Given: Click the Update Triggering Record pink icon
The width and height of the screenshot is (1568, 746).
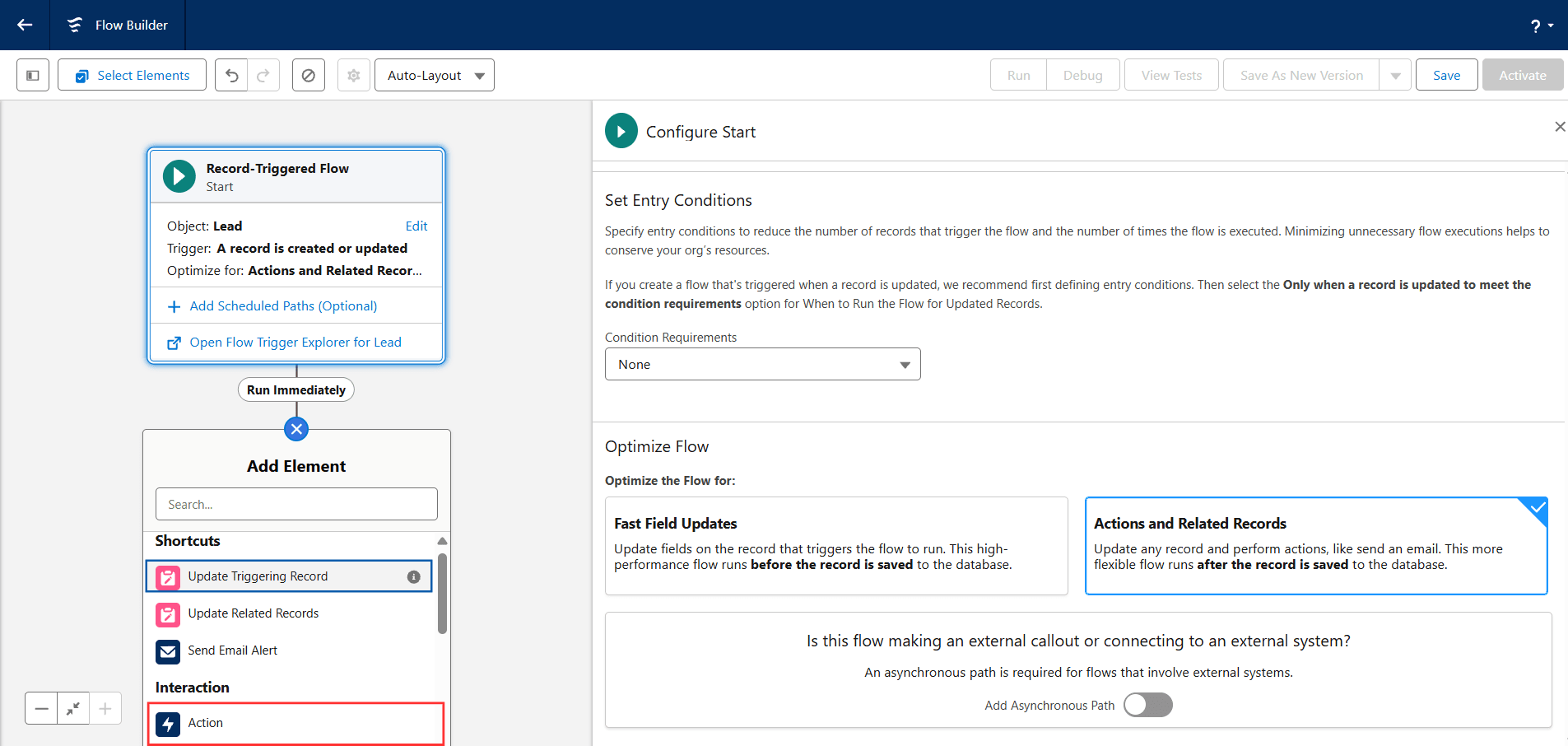Looking at the screenshot, I should (168, 577).
